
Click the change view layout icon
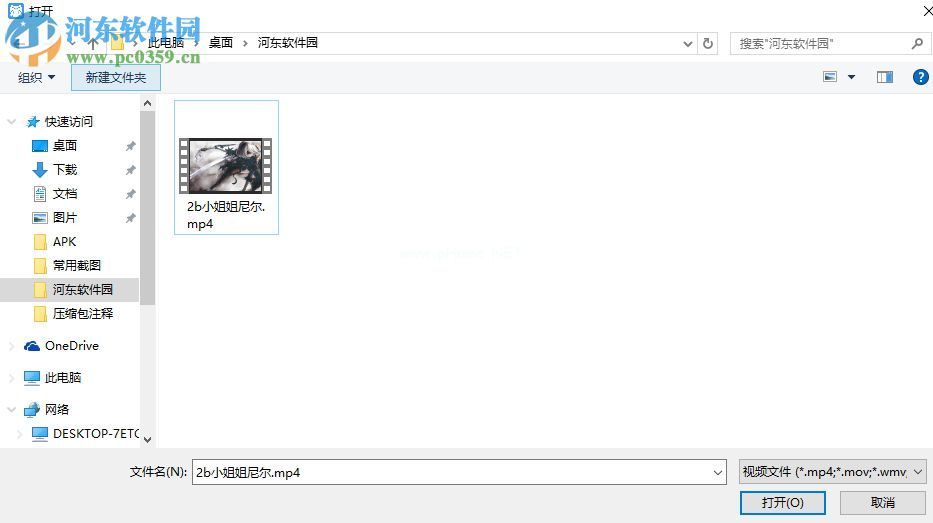coord(830,77)
